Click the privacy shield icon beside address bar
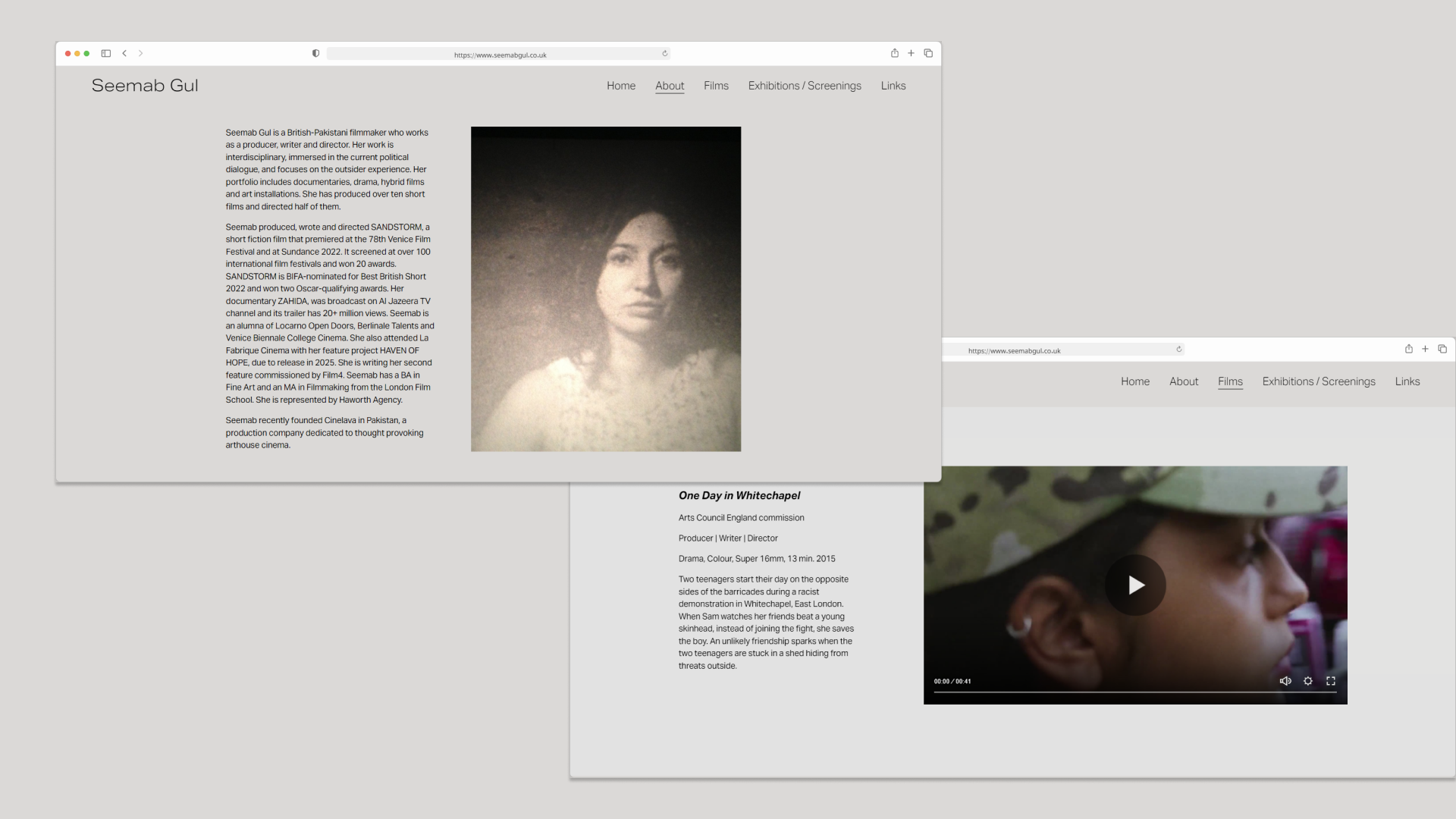 pos(315,53)
